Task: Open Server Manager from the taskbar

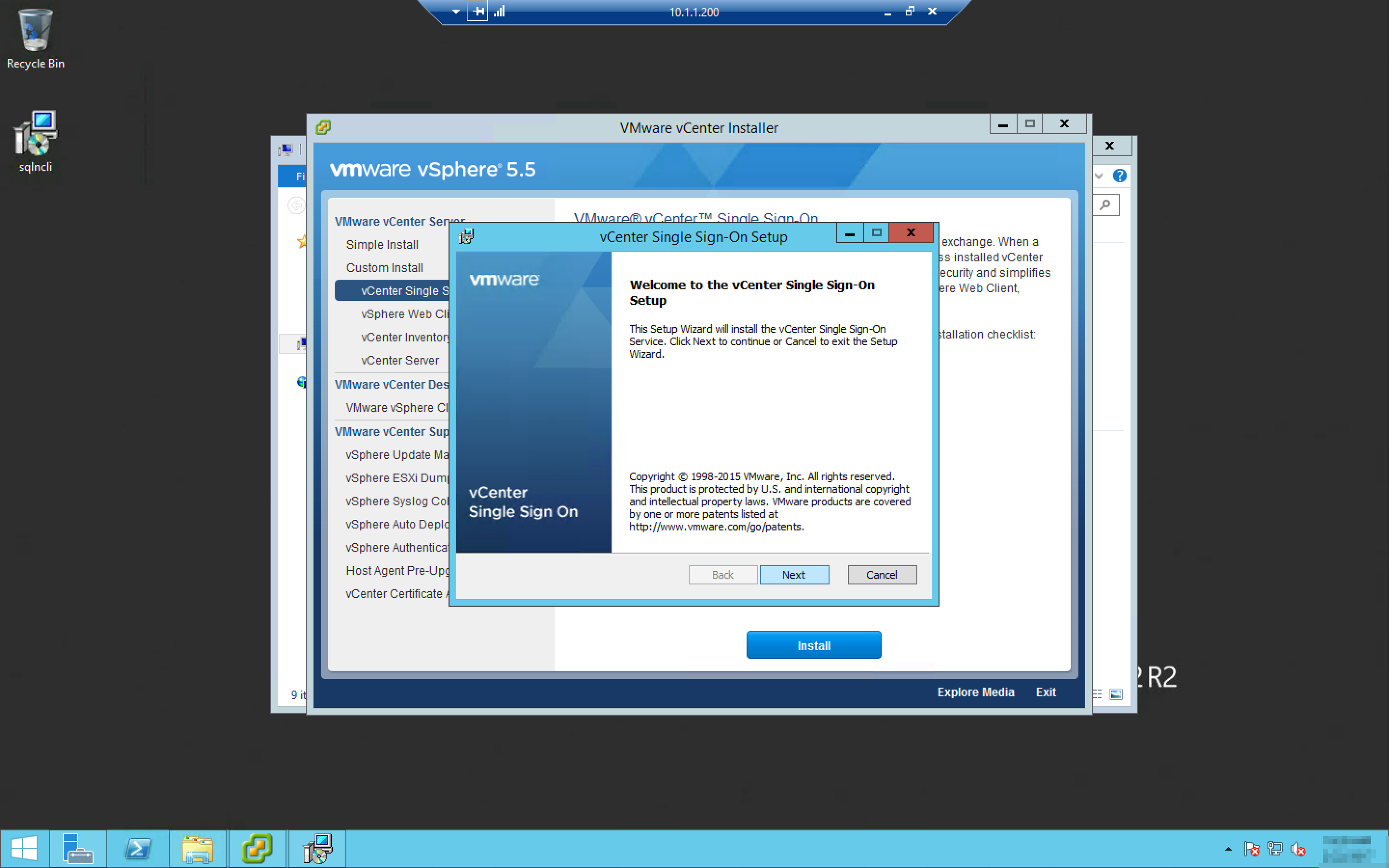Action: 78,848
